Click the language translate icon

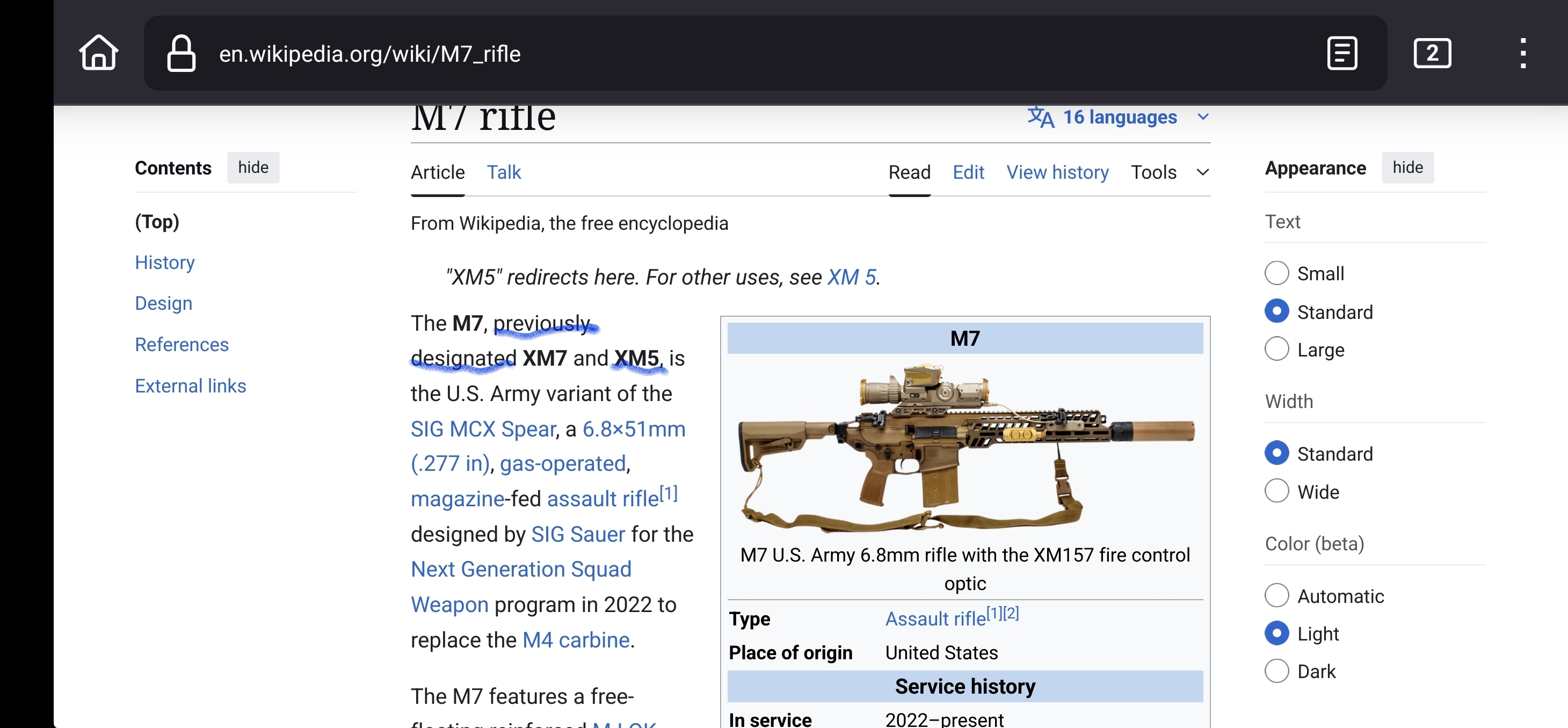click(x=1040, y=117)
